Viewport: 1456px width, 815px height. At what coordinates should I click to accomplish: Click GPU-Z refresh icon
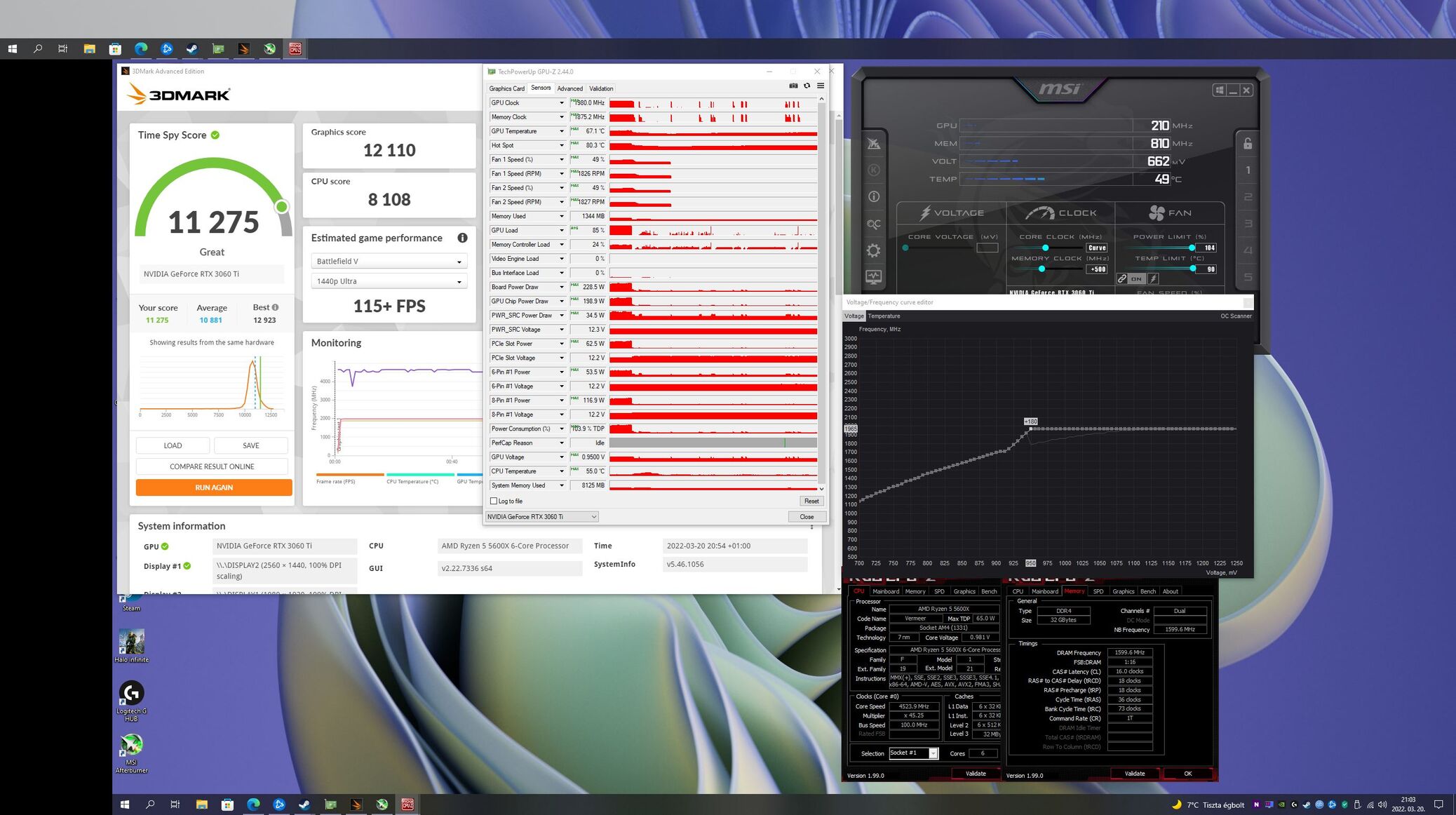tap(807, 86)
